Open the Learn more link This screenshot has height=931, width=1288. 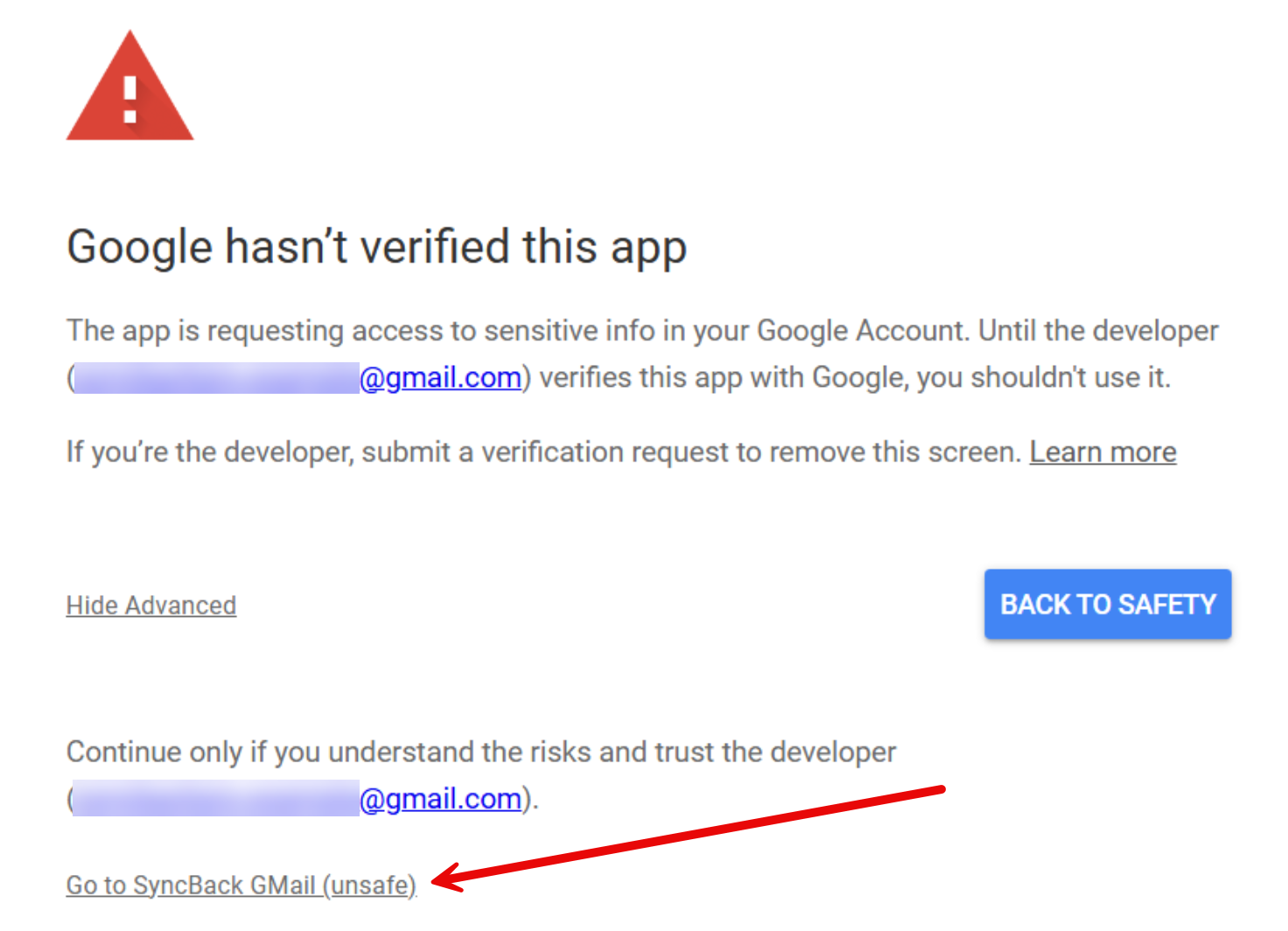1102,452
